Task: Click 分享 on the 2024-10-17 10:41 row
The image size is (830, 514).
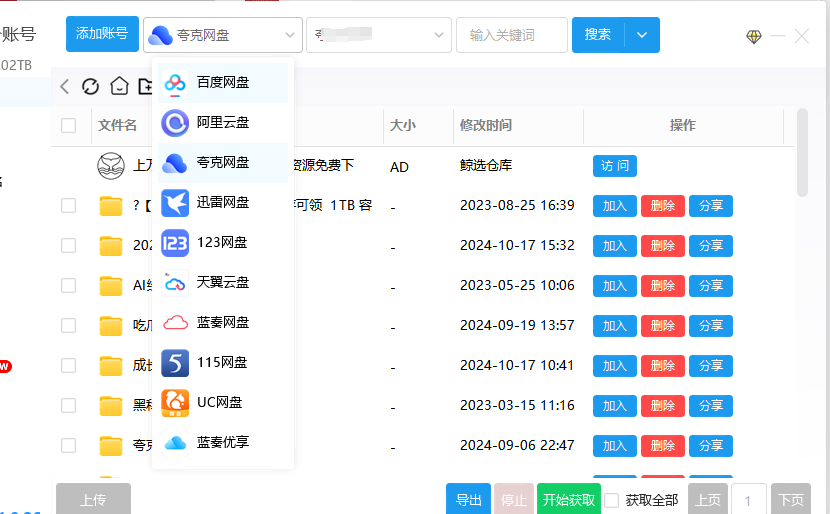Action: pos(711,366)
